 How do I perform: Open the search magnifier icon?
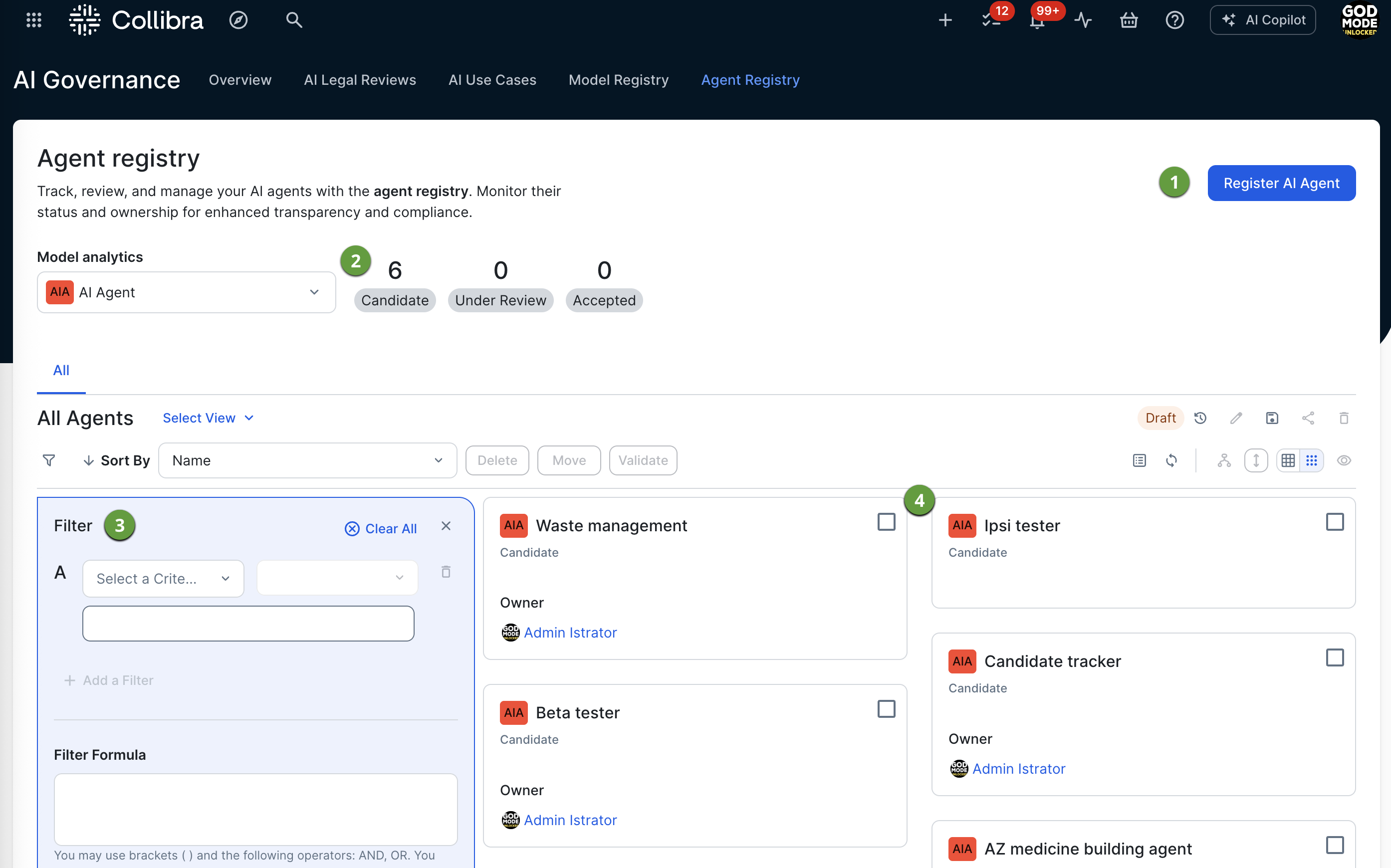click(294, 20)
